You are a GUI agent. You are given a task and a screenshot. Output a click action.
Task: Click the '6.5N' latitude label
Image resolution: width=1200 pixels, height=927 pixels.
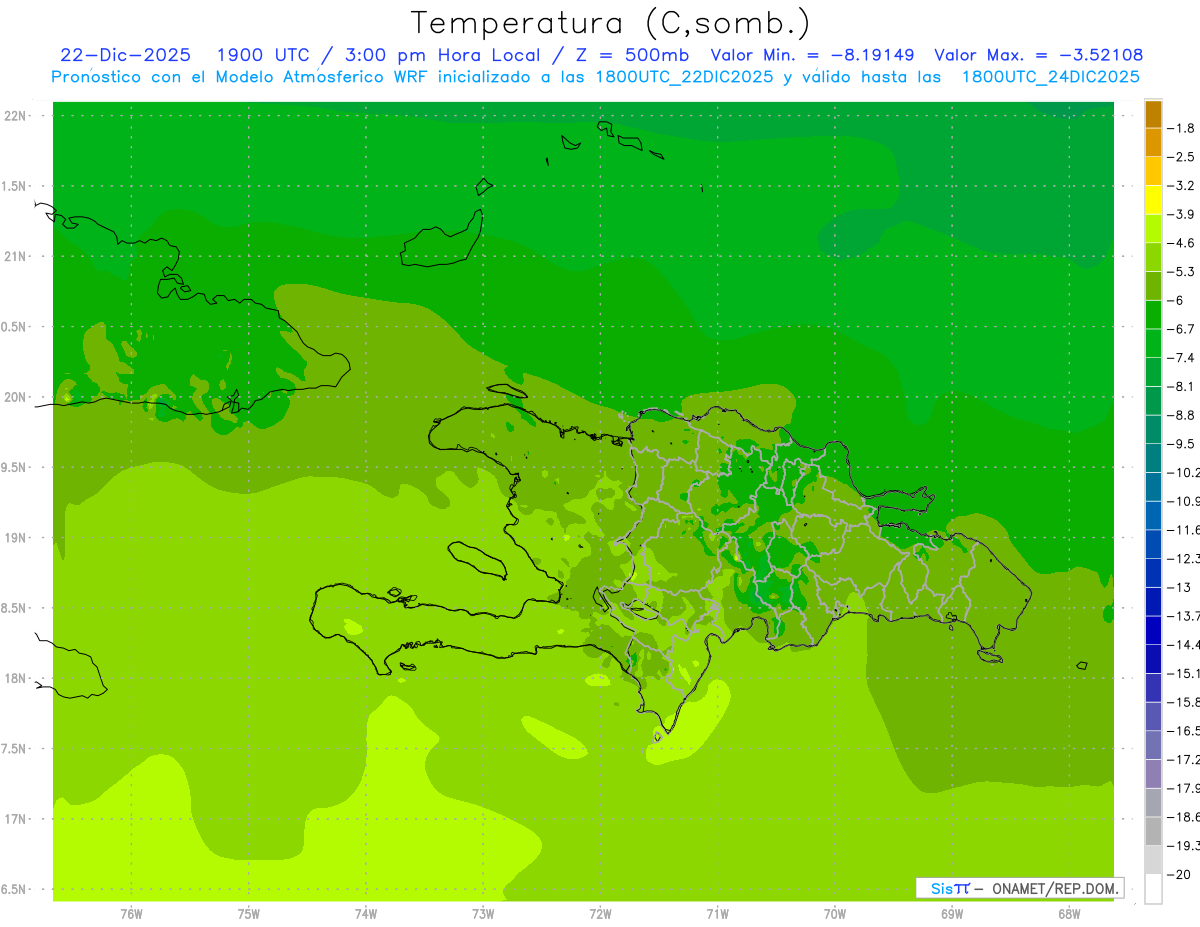click(15, 890)
